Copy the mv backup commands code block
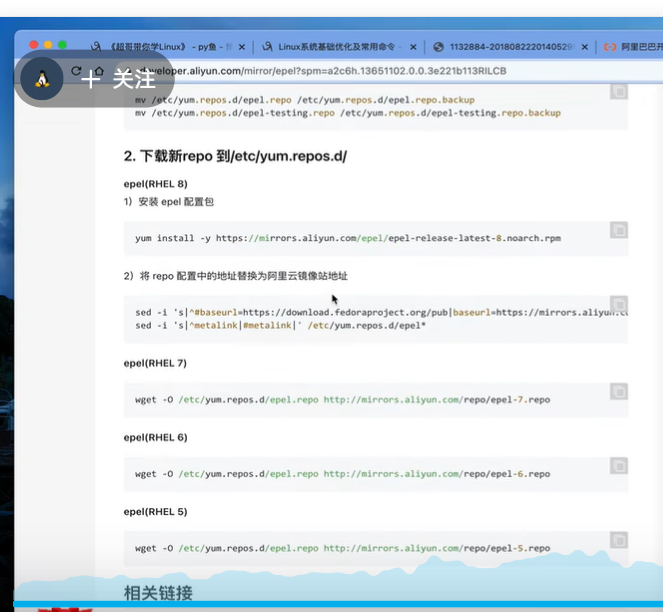The width and height of the screenshot is (663, 612). click(619, 91)
